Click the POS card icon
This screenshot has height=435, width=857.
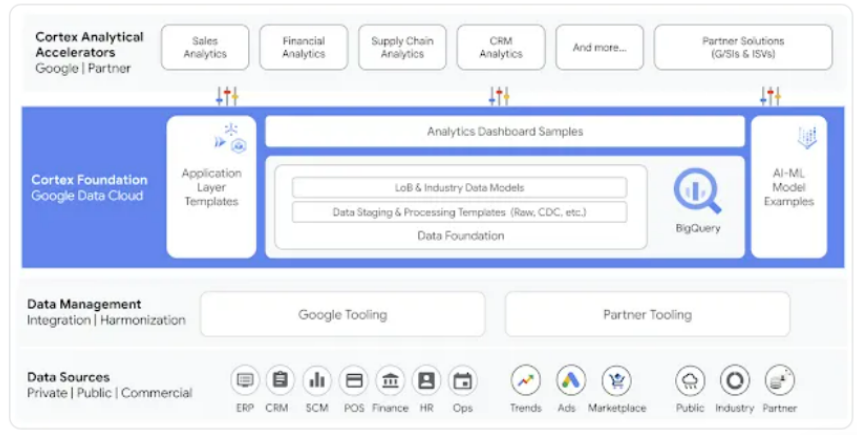354,380
